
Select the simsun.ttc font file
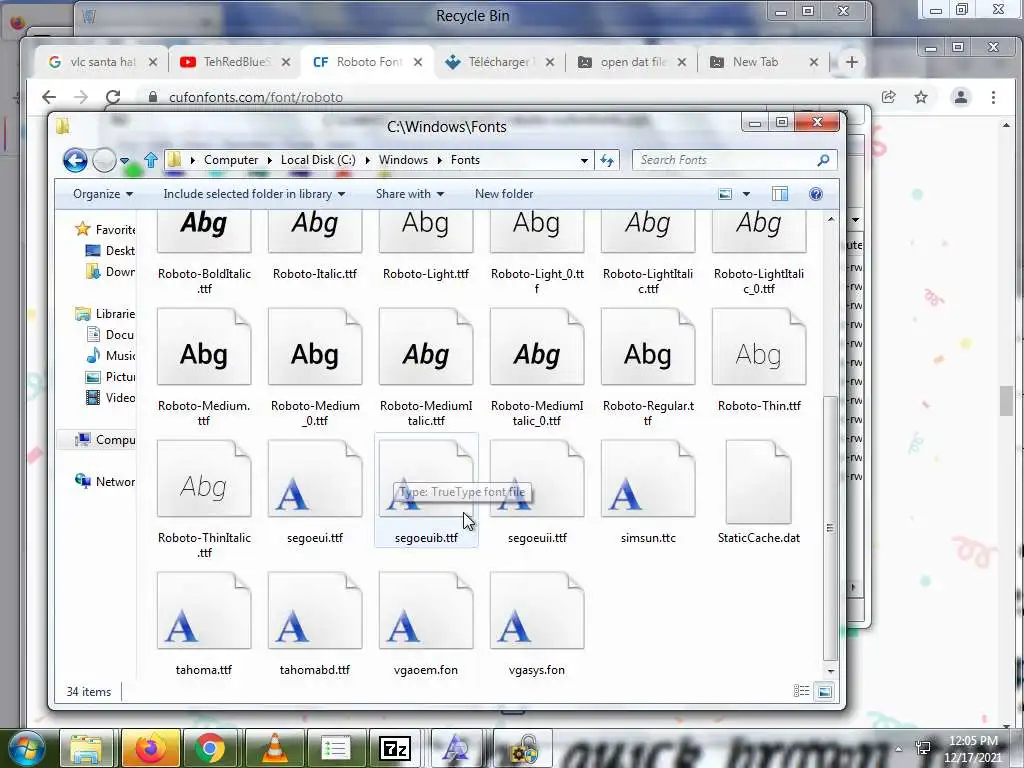[648, 492]
